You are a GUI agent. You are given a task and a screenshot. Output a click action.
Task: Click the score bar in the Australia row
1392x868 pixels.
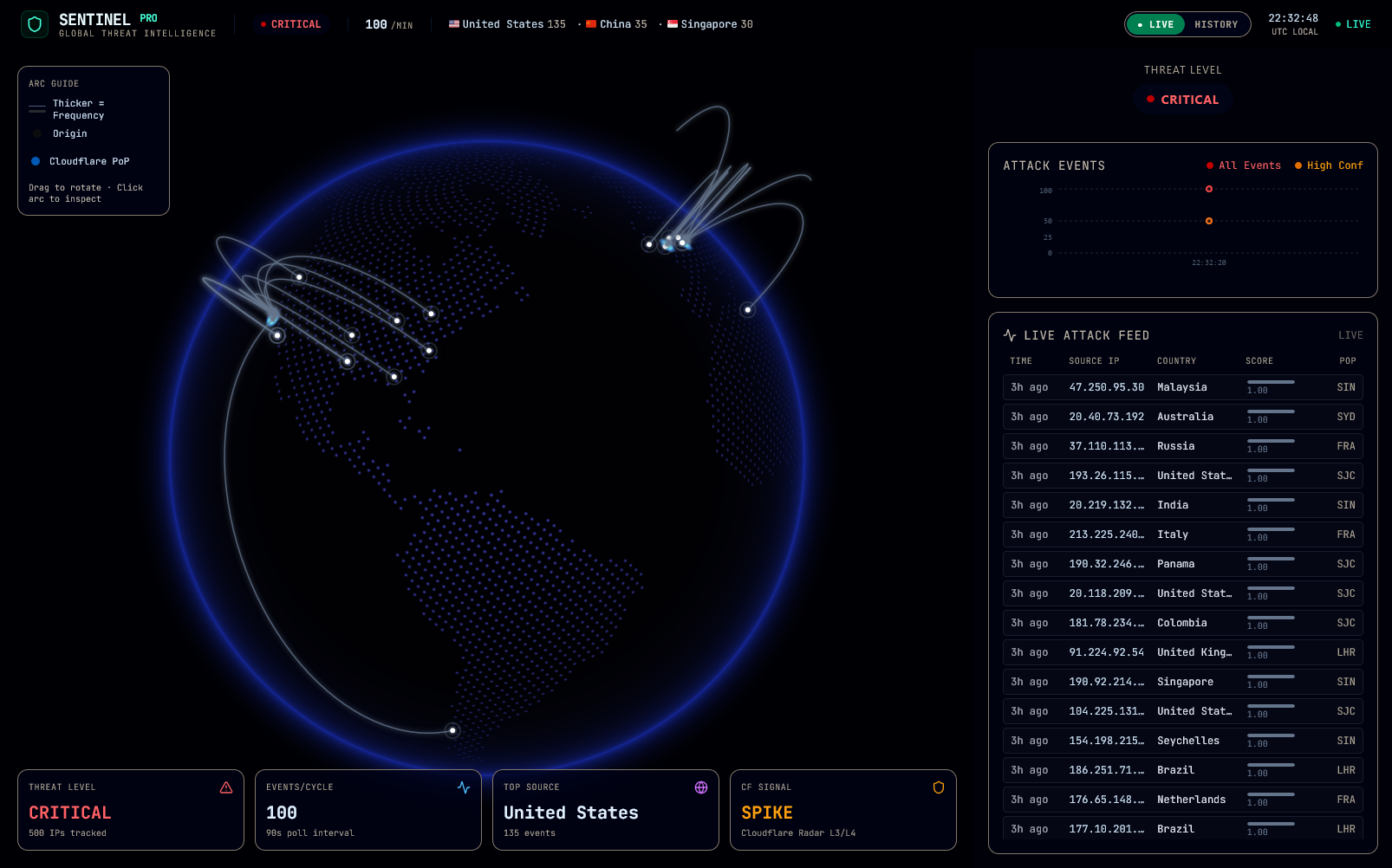[1271, 411]
